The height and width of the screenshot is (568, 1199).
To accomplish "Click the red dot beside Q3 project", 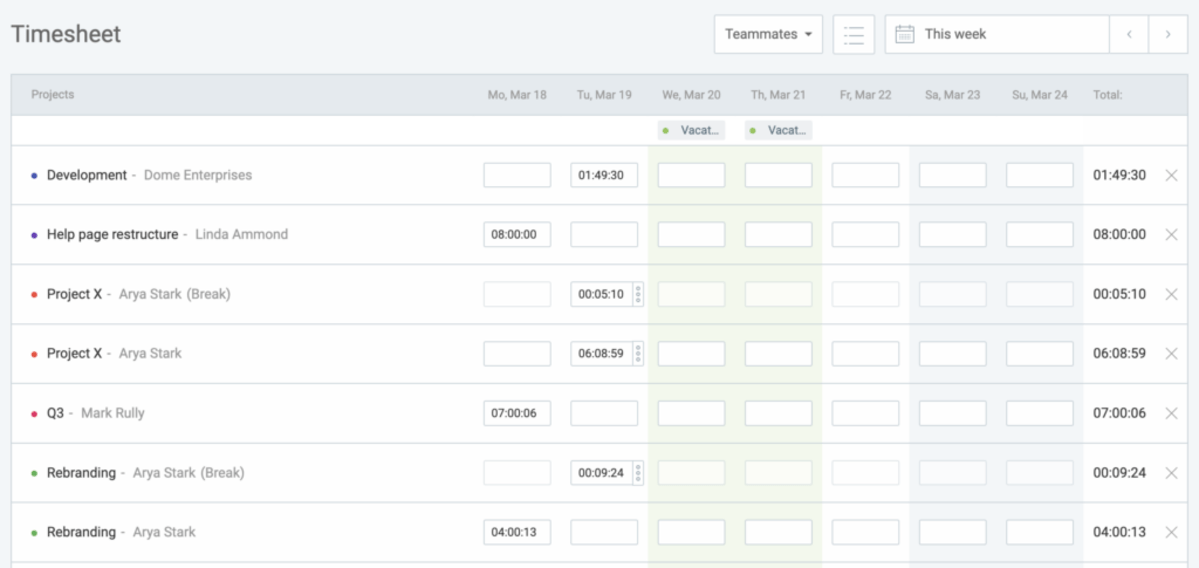I will [34, 413].
